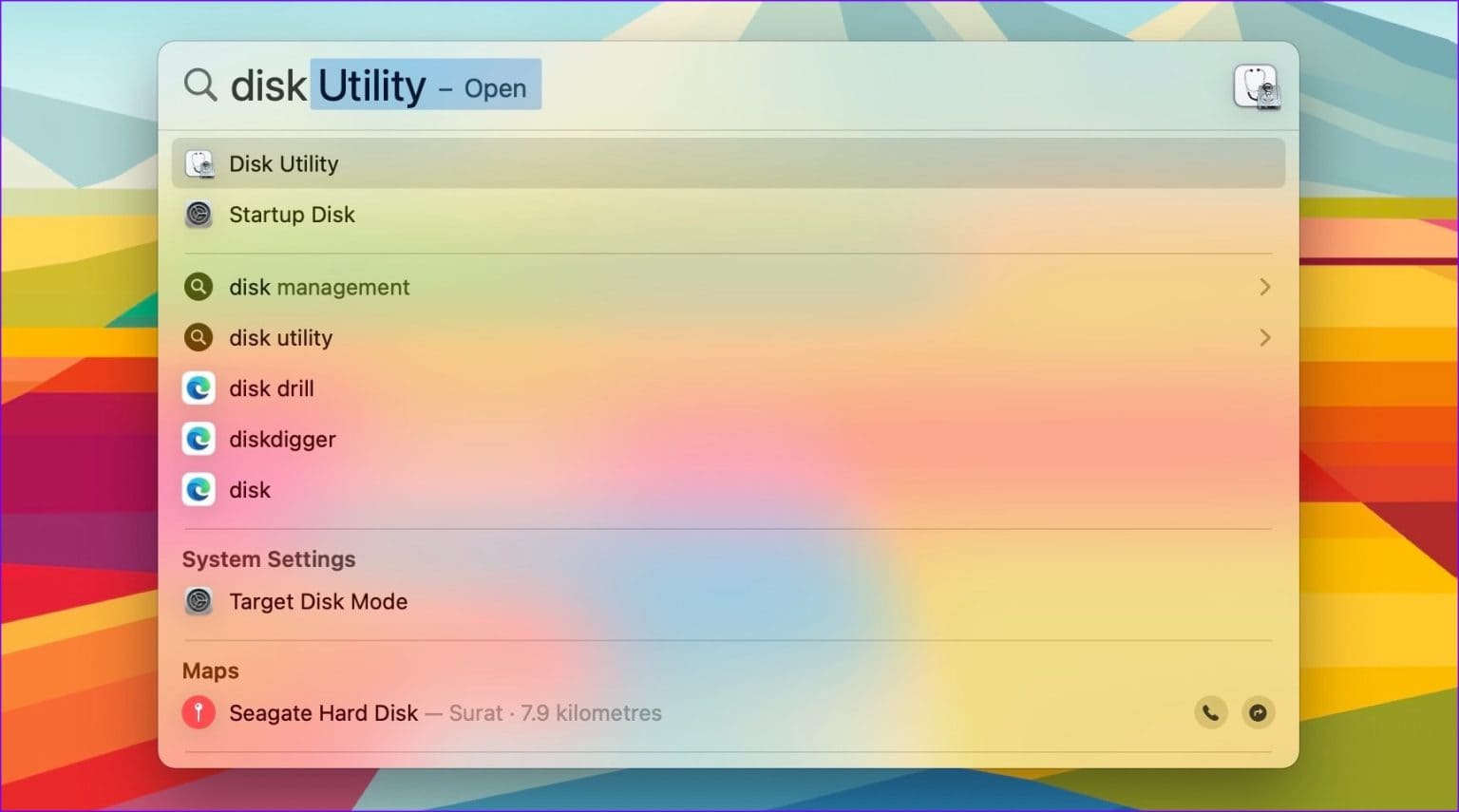Open the Startup Disk result
This screenshot has width=1459, height=812.
point(729,215)
